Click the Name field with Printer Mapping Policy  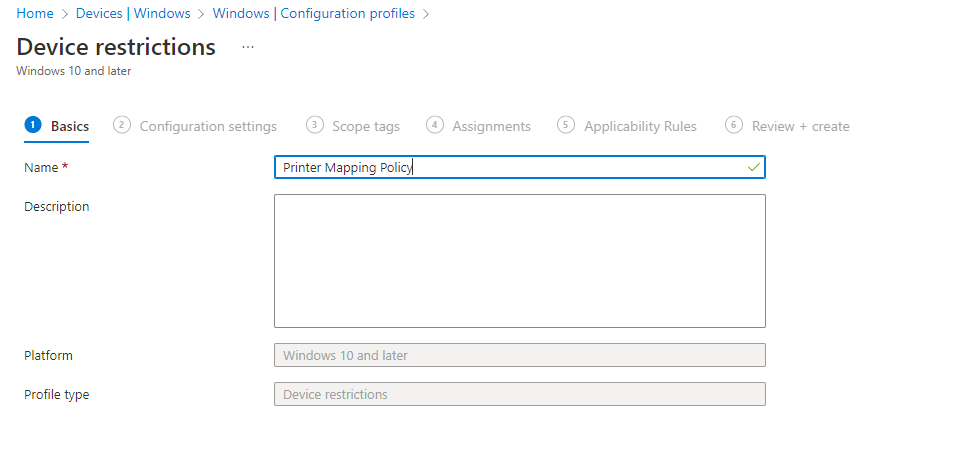click(519, 167)
